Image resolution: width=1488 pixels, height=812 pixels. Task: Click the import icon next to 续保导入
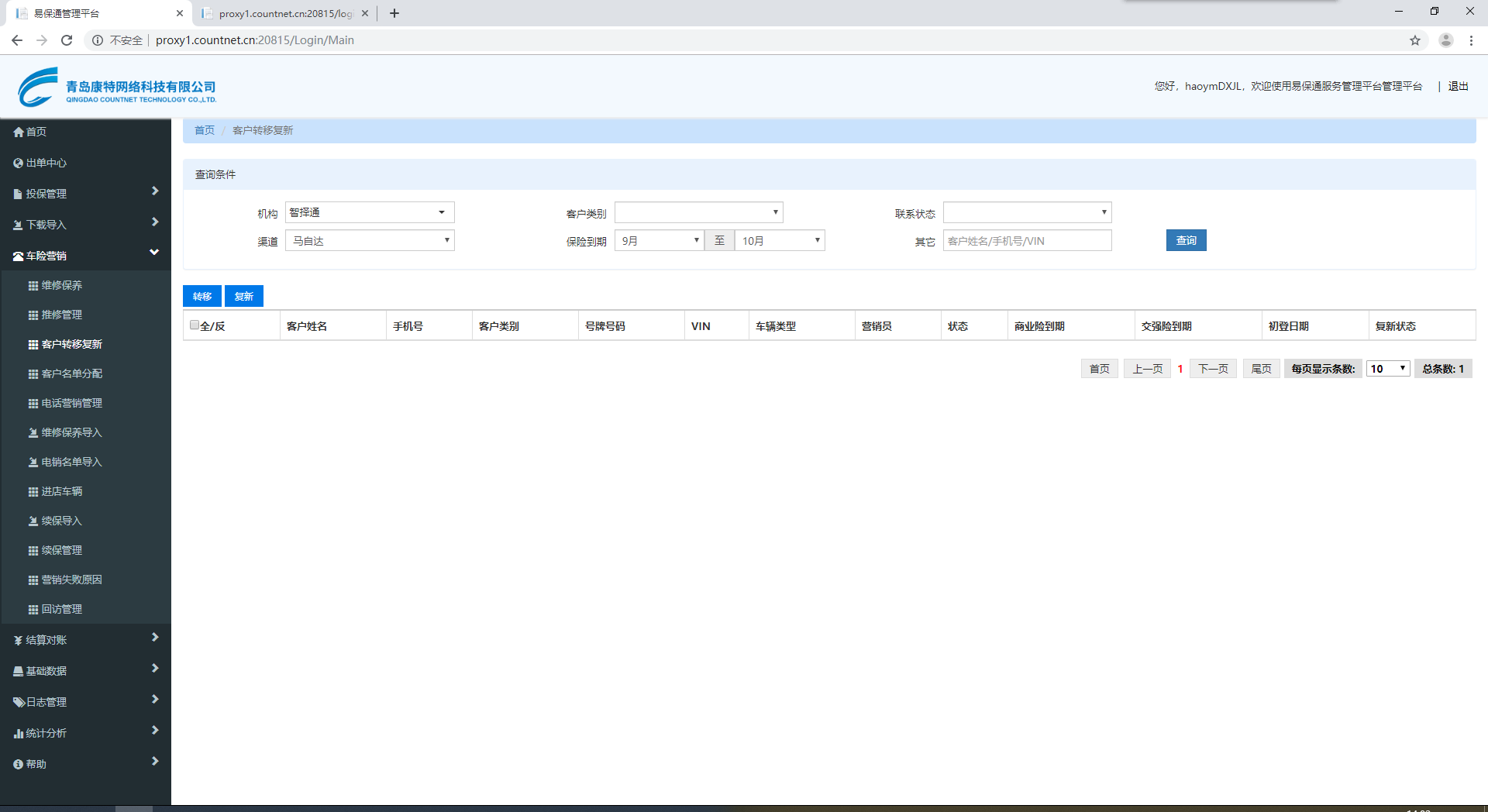point(33,521)
